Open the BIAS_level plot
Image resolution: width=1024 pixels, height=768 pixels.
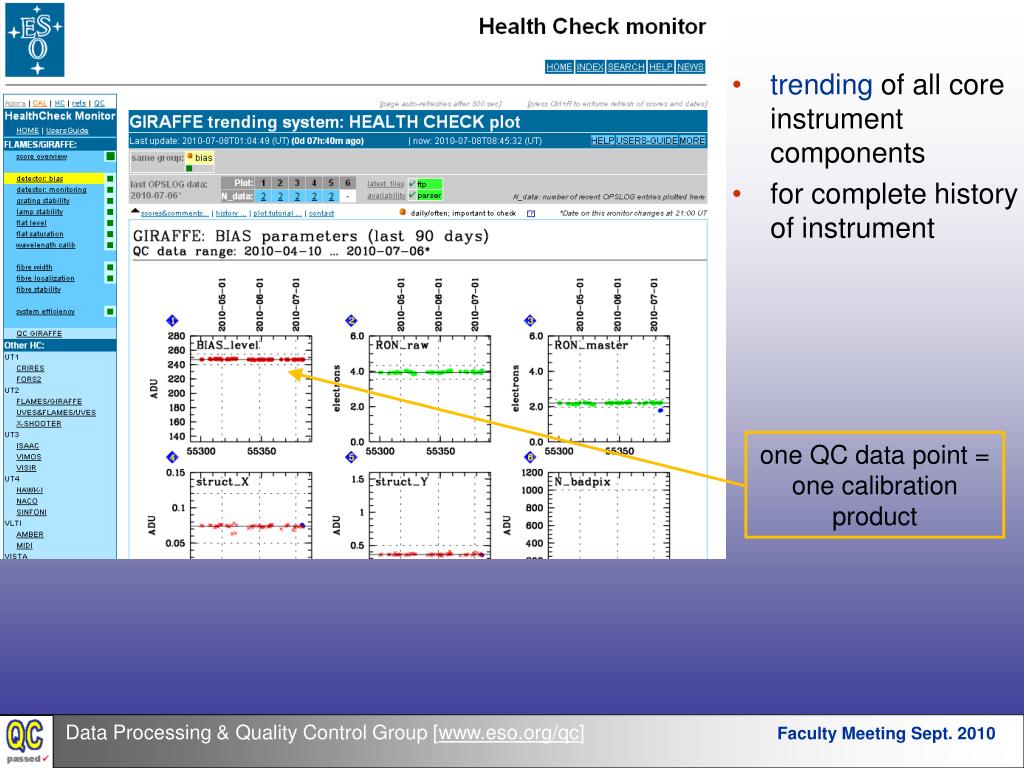click(x=250, y=389)
